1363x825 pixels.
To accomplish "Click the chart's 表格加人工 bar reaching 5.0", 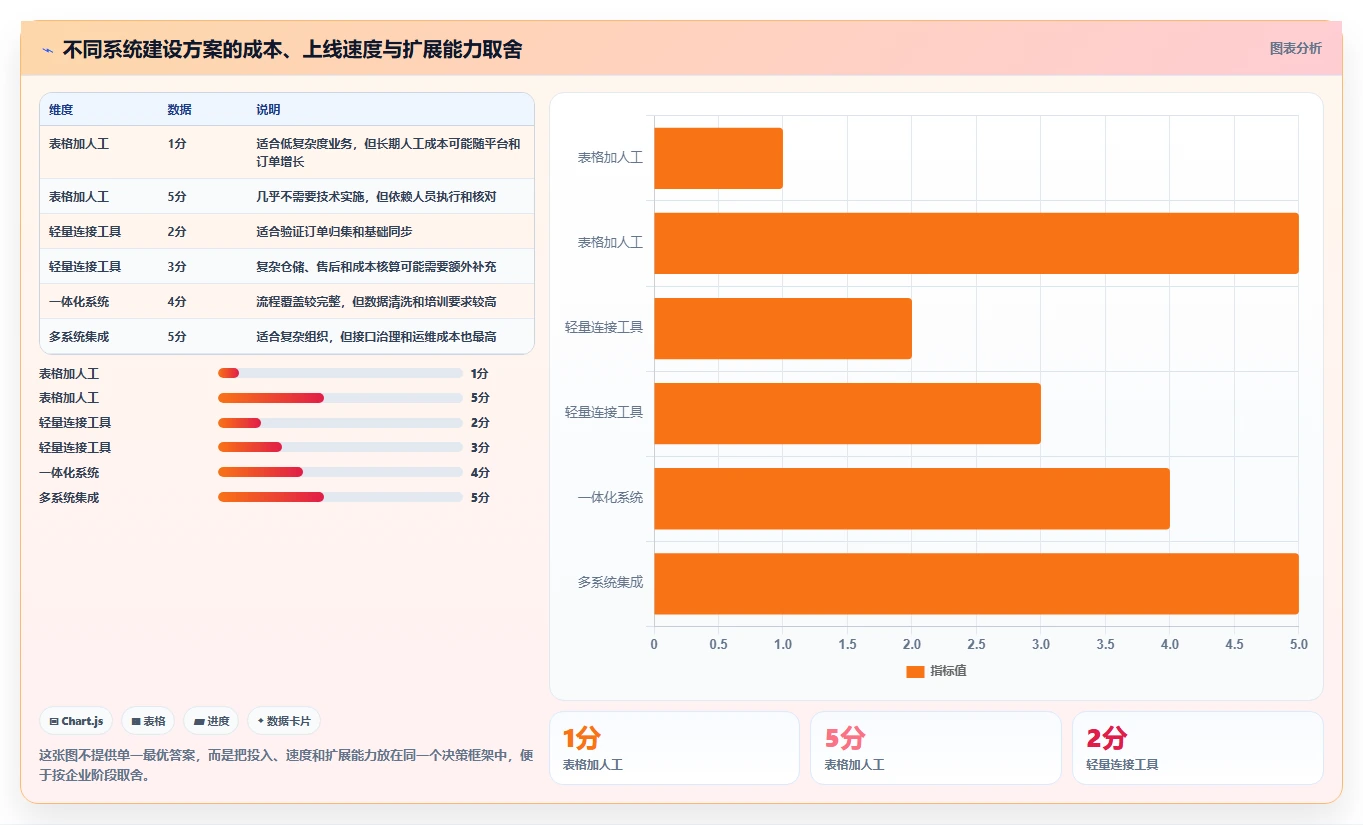I will (x=976, y=243).
